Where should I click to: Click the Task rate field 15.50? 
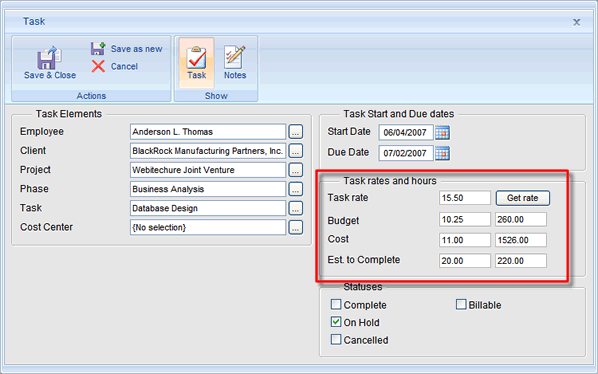tap(465, 198)
